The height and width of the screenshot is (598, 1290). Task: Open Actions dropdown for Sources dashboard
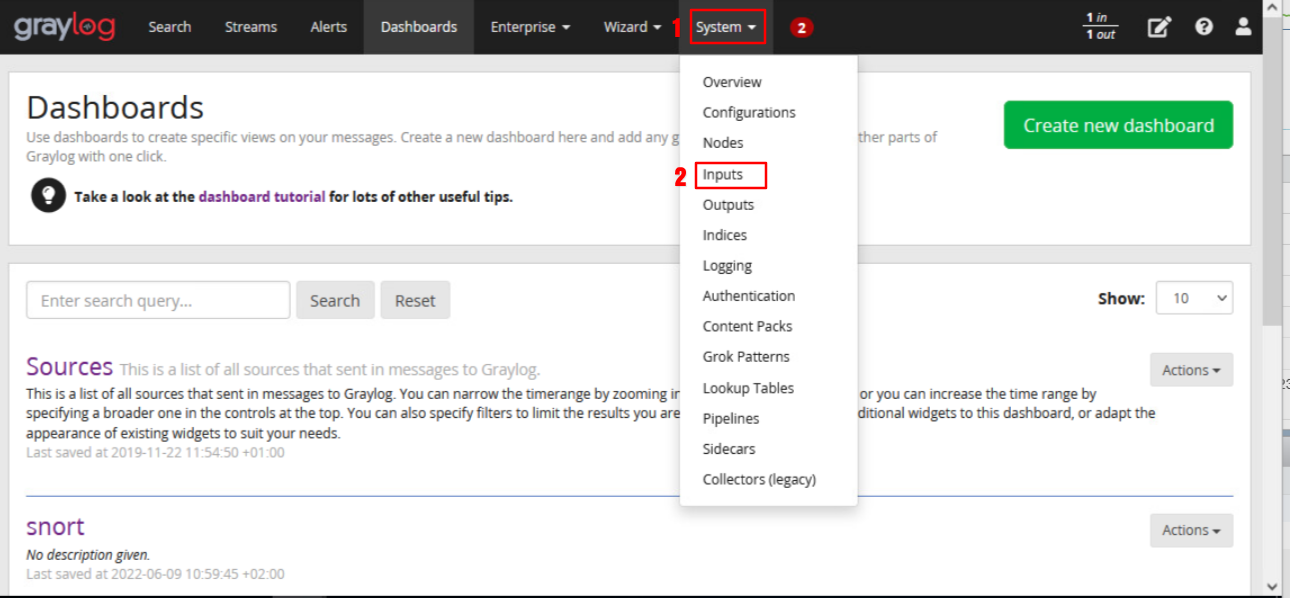pos(1191,370)
